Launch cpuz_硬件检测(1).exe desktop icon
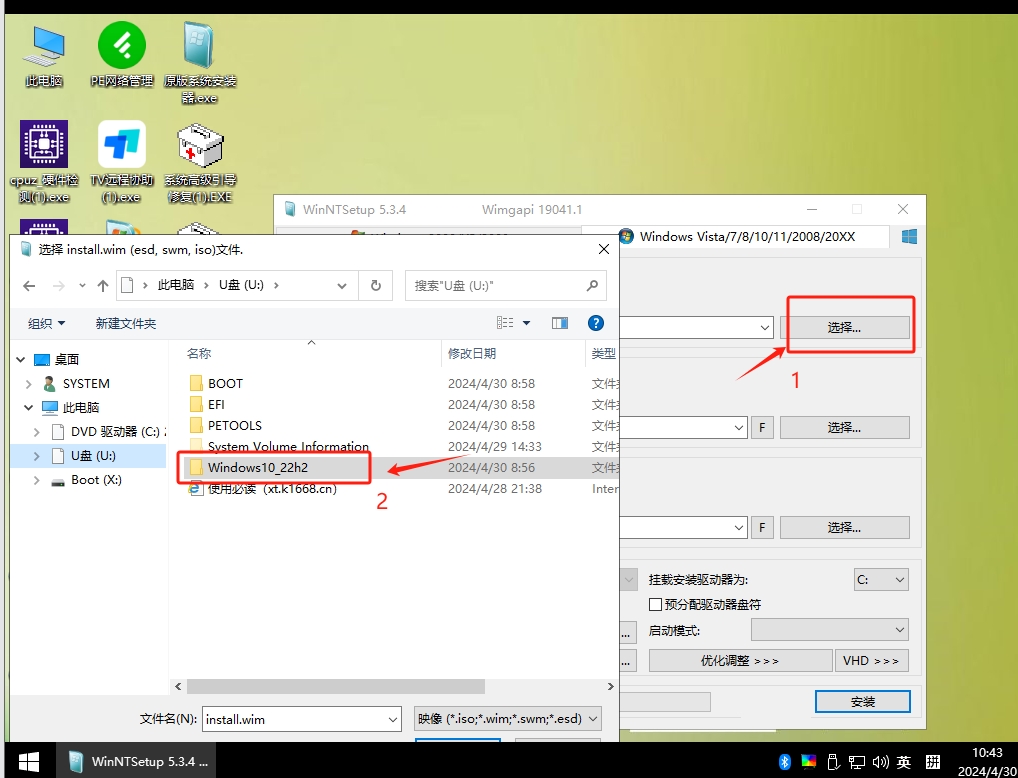1018x778 pixels. click(x=44, y=162)
